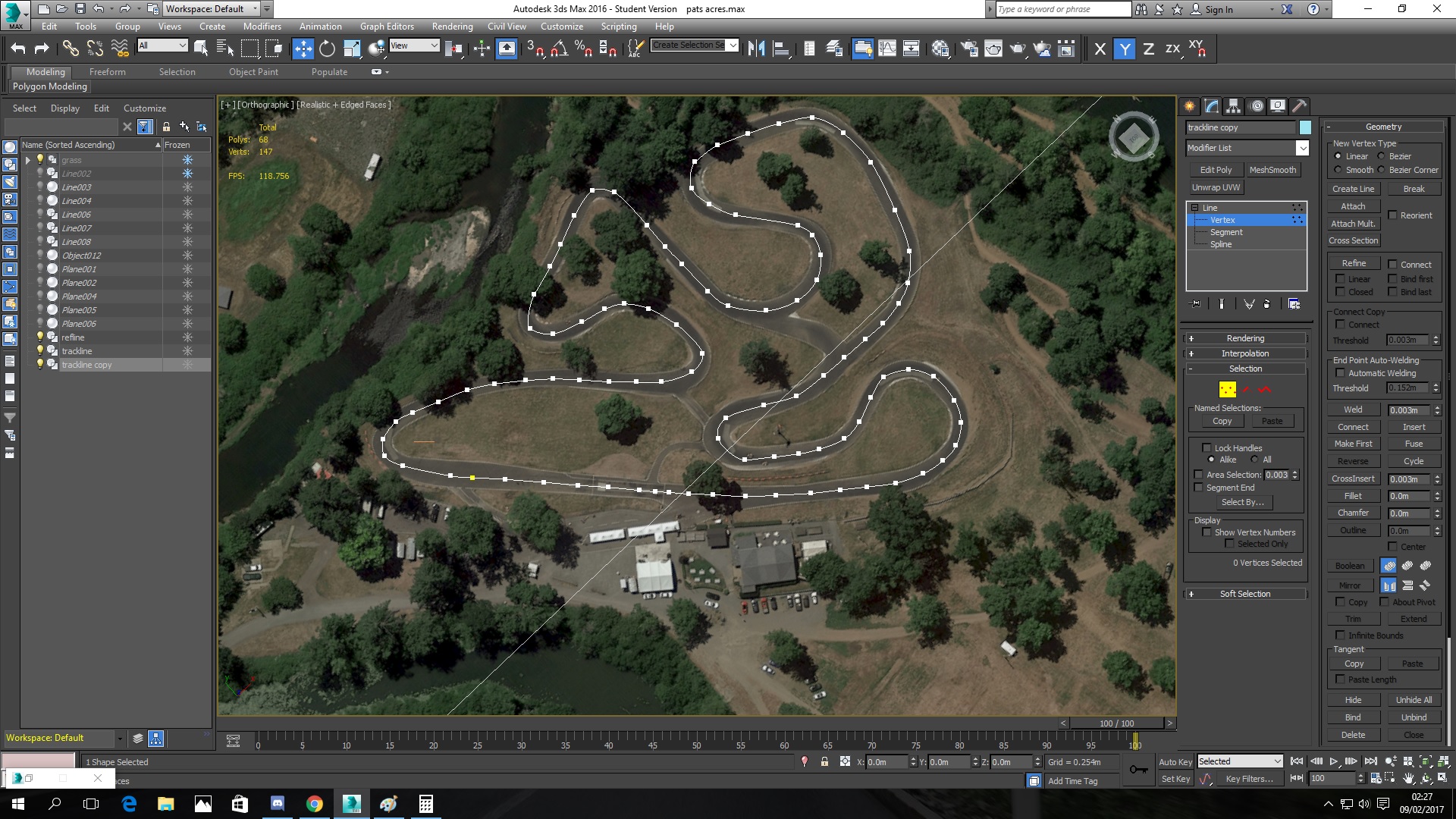The height and width of the screenshot is (819, 1456).
Task: Open Scripting menu
Action: (x=619, y=26)
